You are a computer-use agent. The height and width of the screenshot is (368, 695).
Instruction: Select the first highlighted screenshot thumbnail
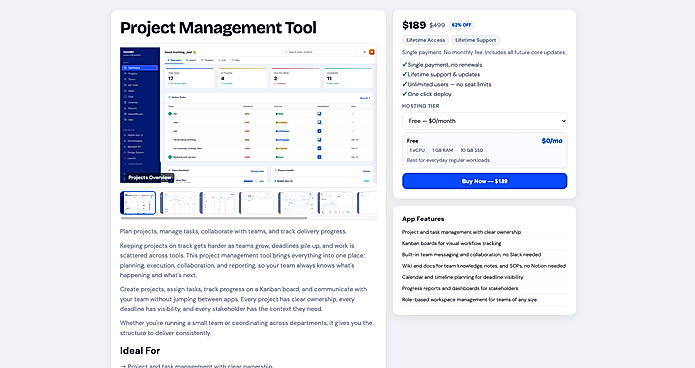tap(138, 203)
